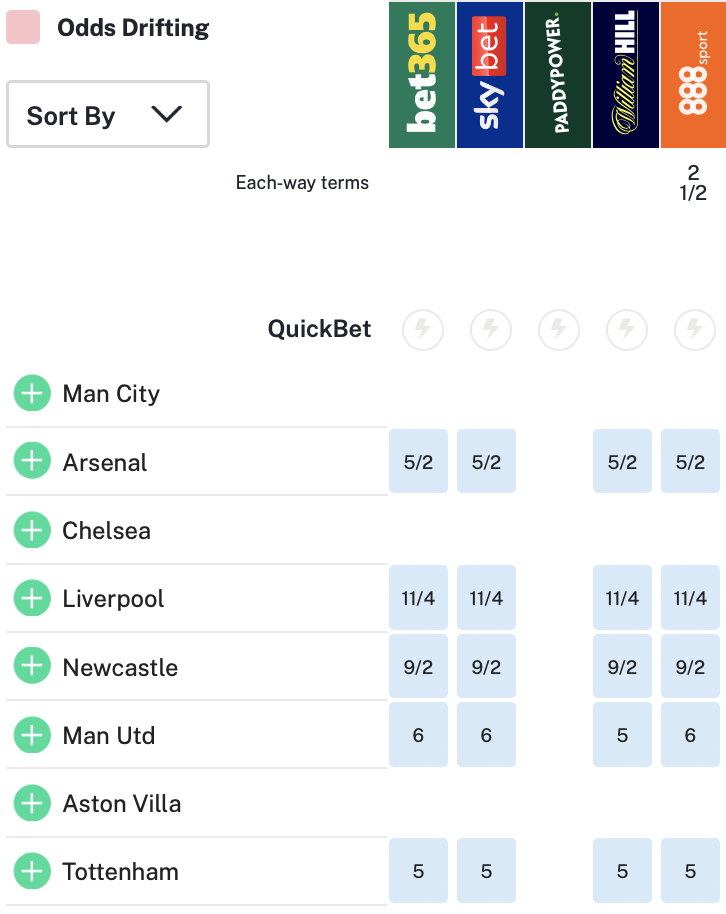Click the William Hill bookmaker logo
The image size is (726, 914).
pyautogui.click(x=626, y=75)
